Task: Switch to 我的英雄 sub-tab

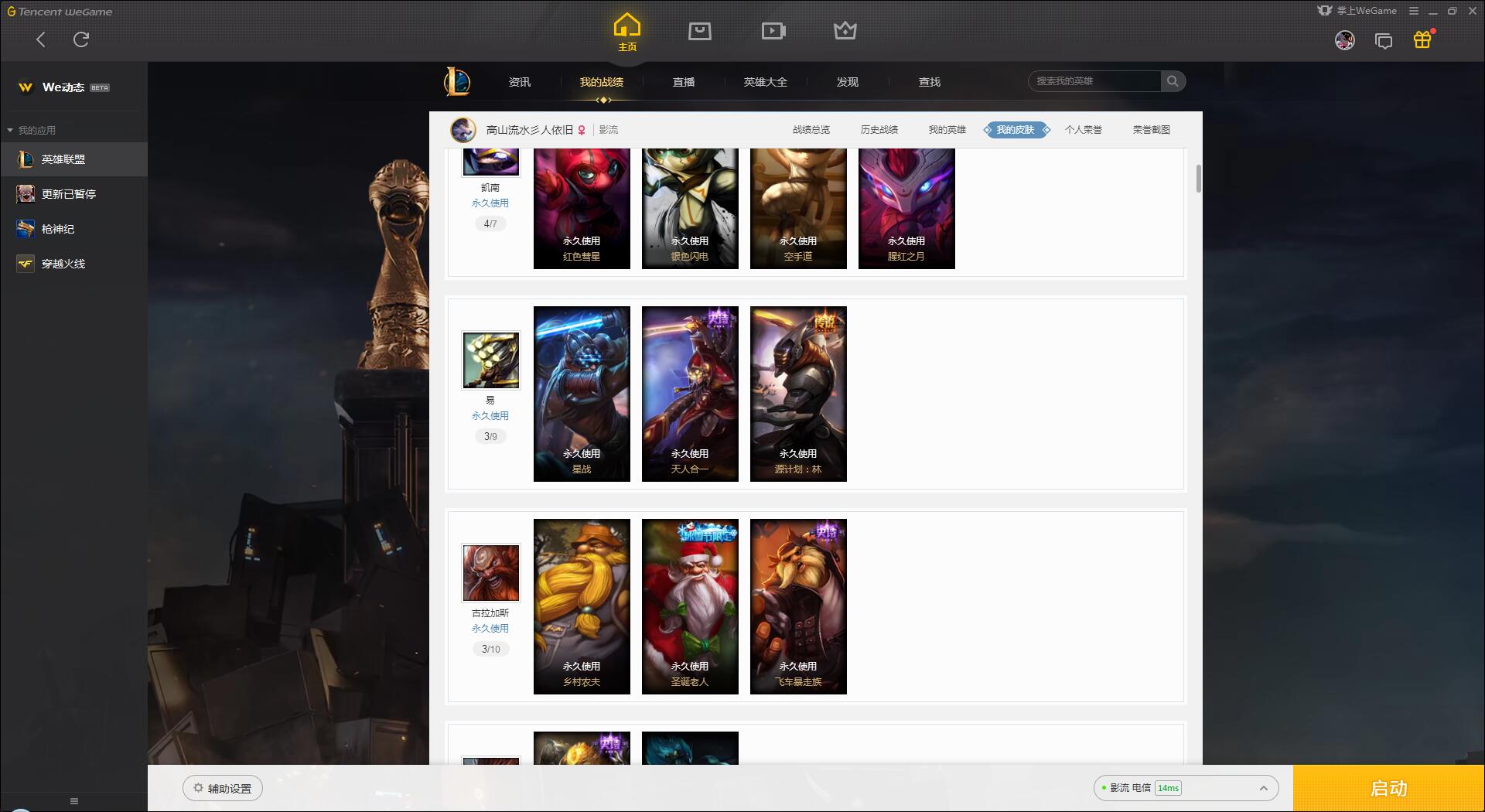Action: coord(947,130)
